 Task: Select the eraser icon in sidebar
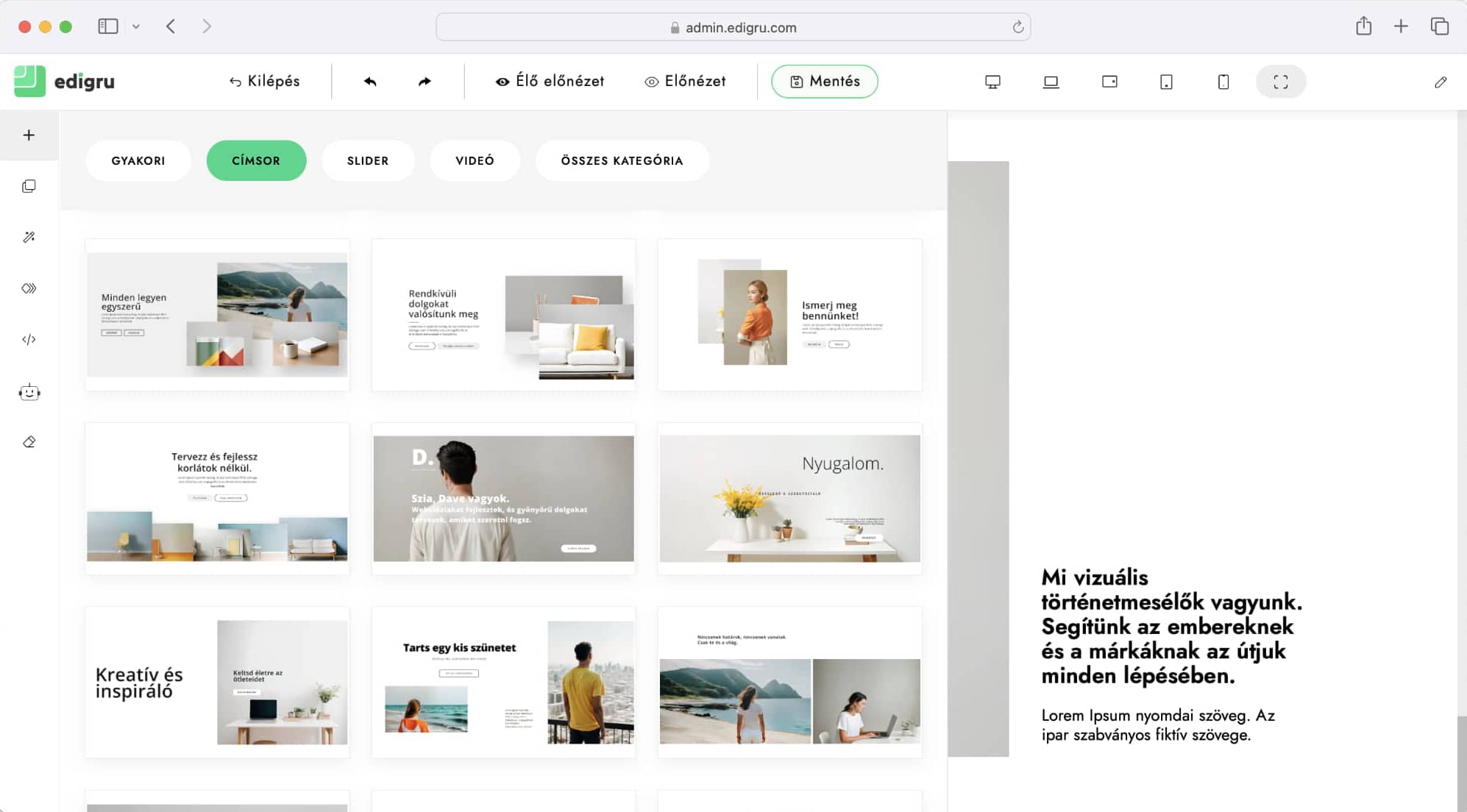point(29,442)
